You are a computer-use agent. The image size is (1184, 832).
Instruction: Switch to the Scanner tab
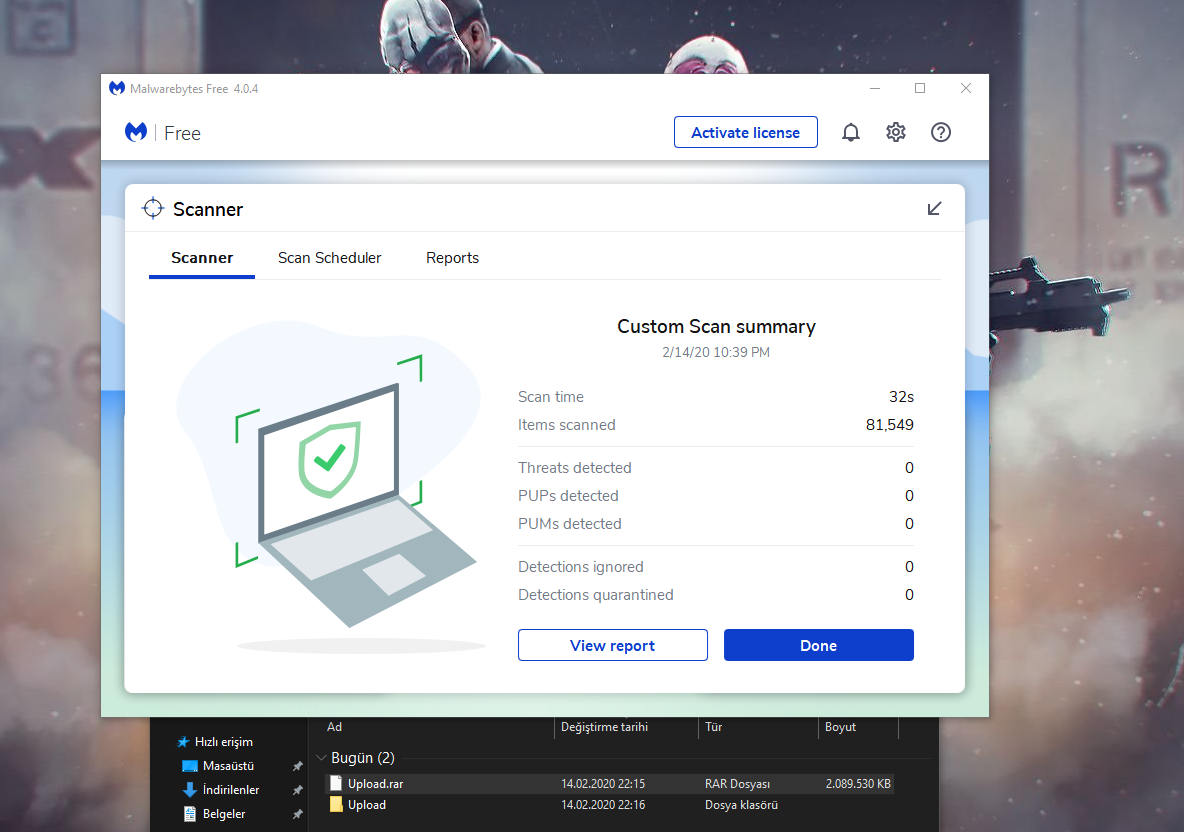point(202,258)
